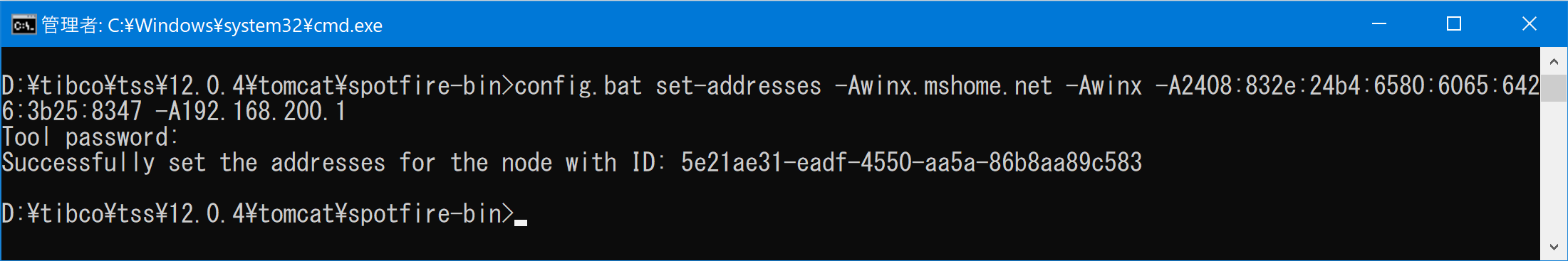Viewport: 1568px width, 261px height.
Task: Close the cmd.exe window
Action: (x=1529, y=24)
